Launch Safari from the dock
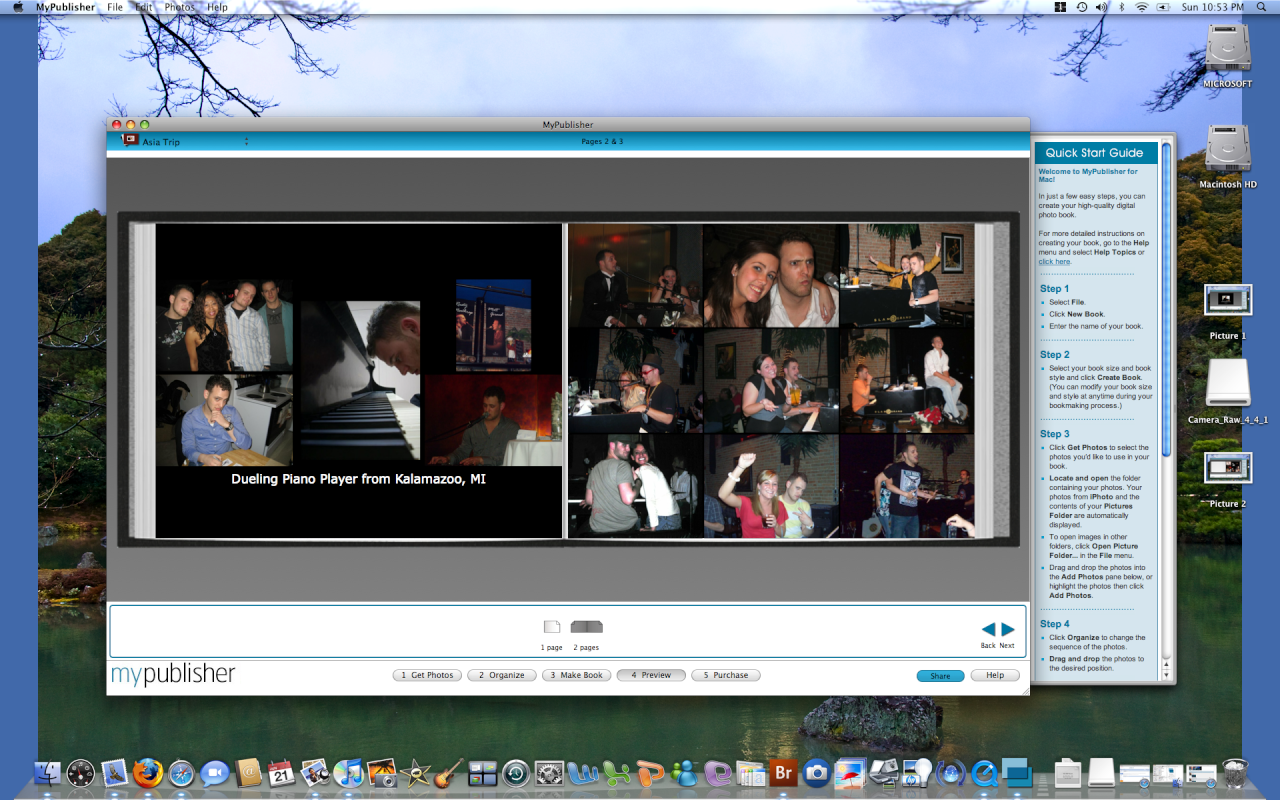The height and width of the screenshot is (800, 1280). pyautogui.click(x=181, y=772)
